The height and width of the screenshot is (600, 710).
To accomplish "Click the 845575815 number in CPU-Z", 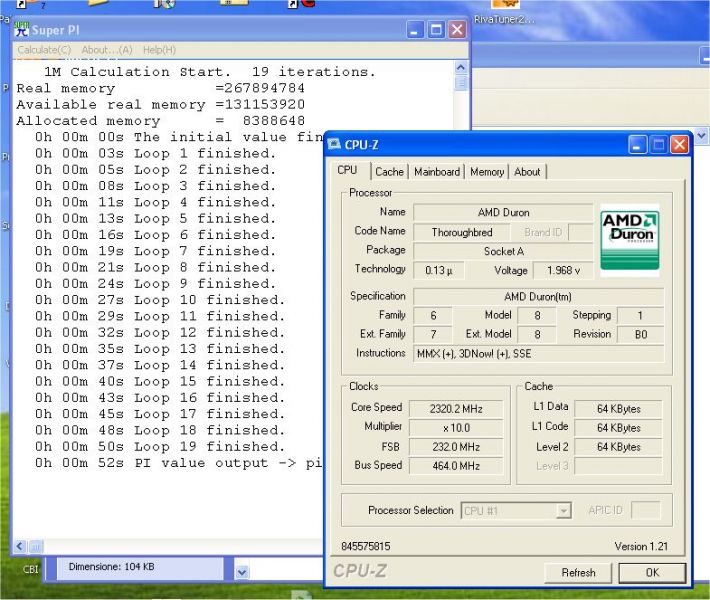I will point(366,547).
